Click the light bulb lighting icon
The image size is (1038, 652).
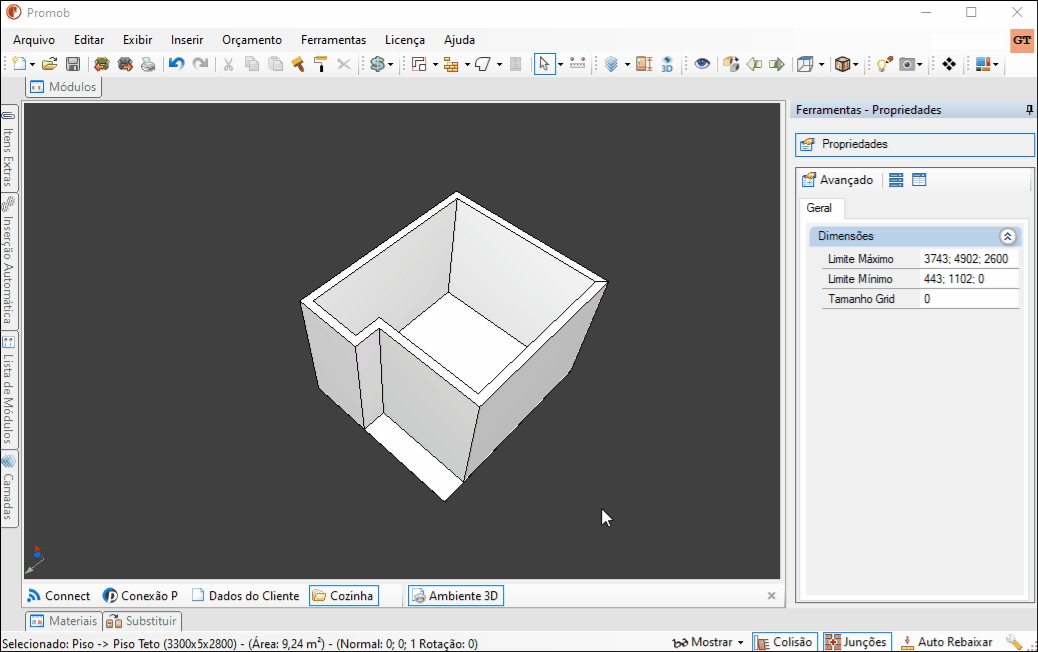tap(884, 64)
